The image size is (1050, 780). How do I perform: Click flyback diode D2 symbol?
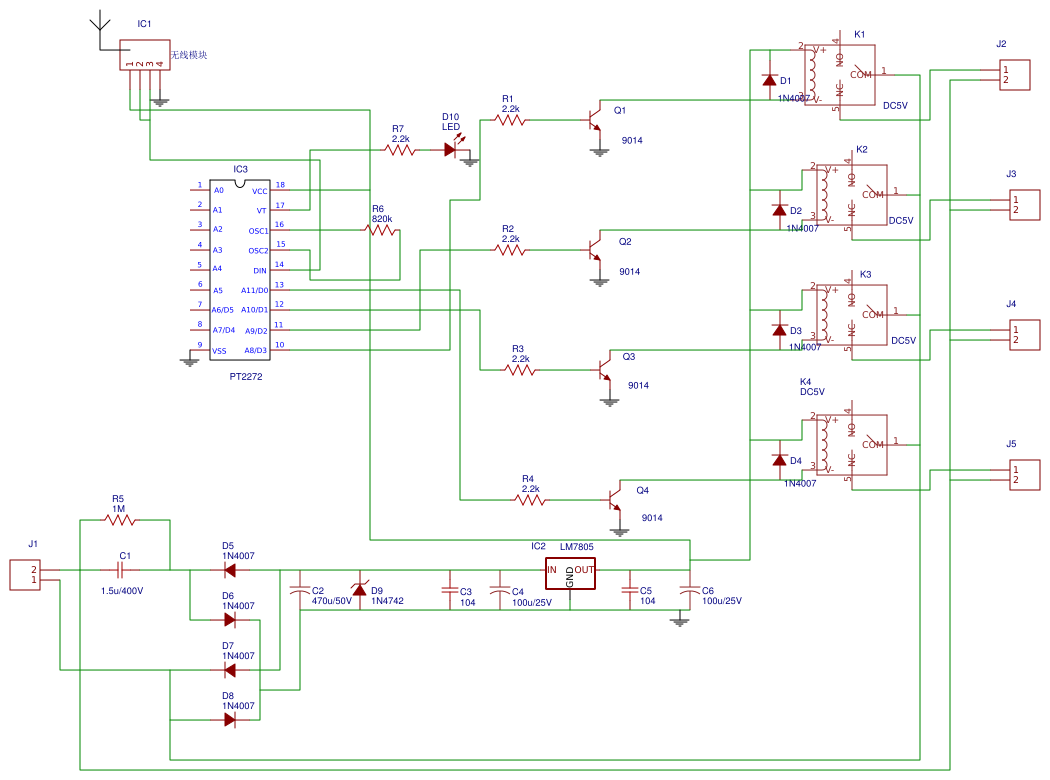tap(779, 210)
